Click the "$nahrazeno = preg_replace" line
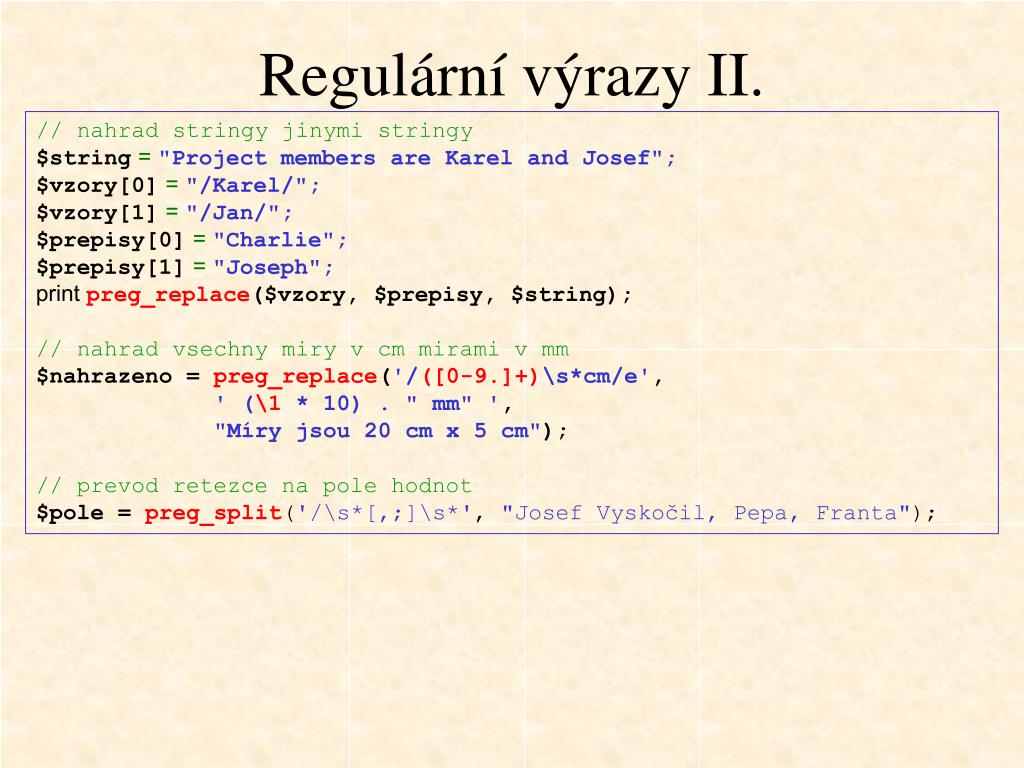This screenshot has width=1024, height=768. click(x=350, y=377)
